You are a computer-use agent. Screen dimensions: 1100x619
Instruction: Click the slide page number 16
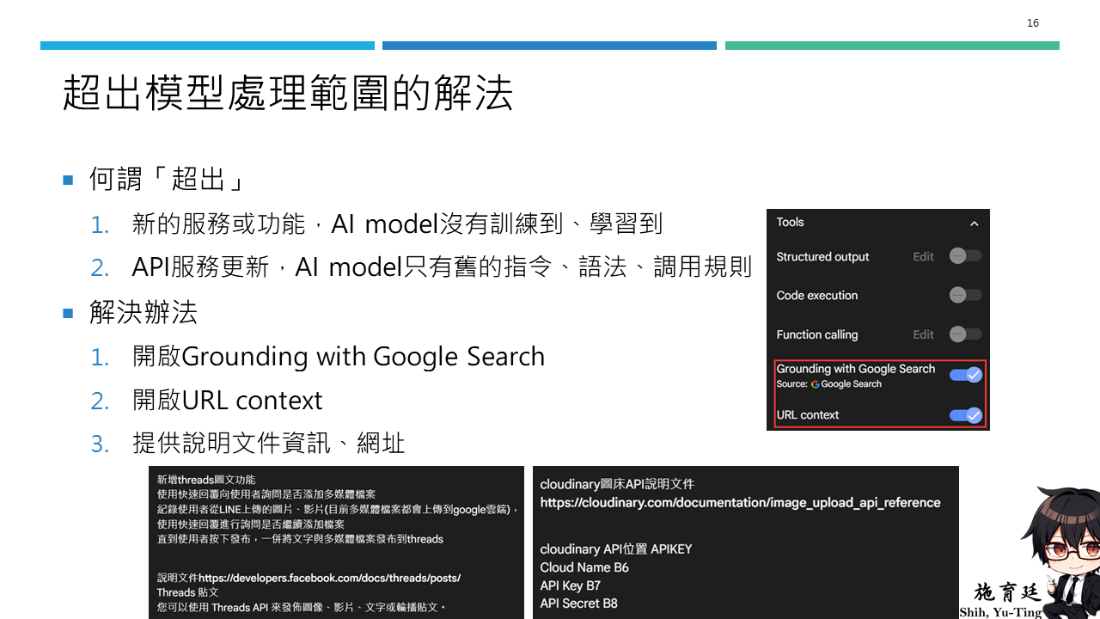1033,23
